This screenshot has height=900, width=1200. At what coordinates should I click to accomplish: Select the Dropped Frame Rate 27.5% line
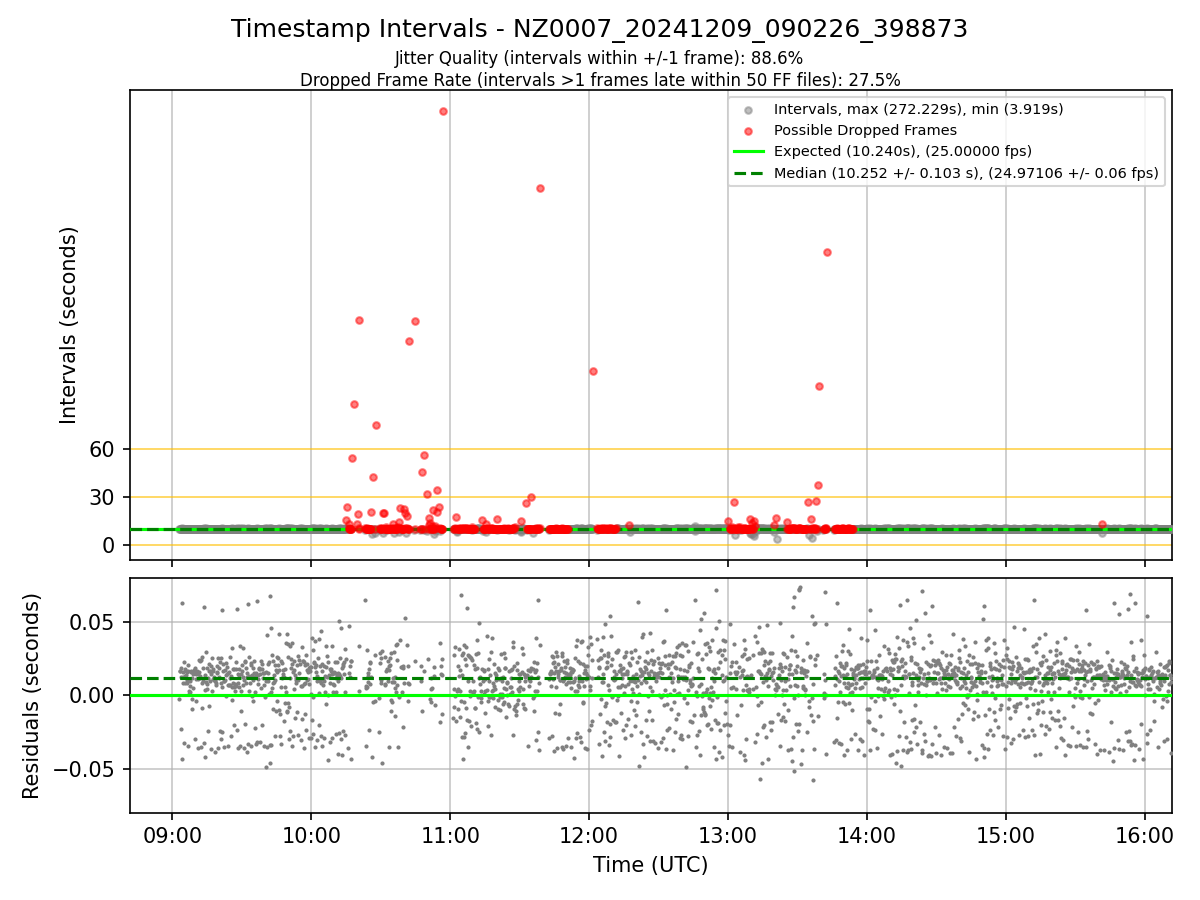click(x=600, y=80)
